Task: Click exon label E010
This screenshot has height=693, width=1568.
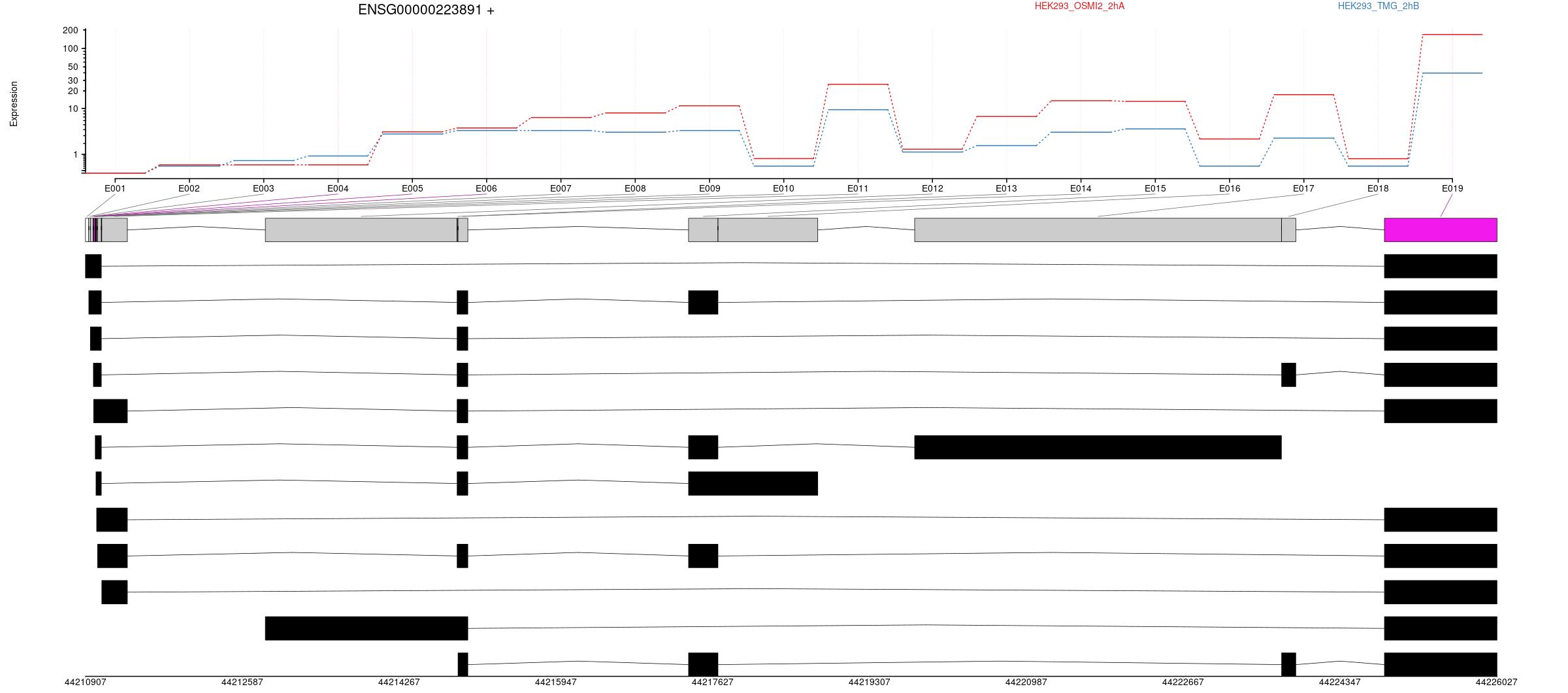Action: click(x=783, y=188)
